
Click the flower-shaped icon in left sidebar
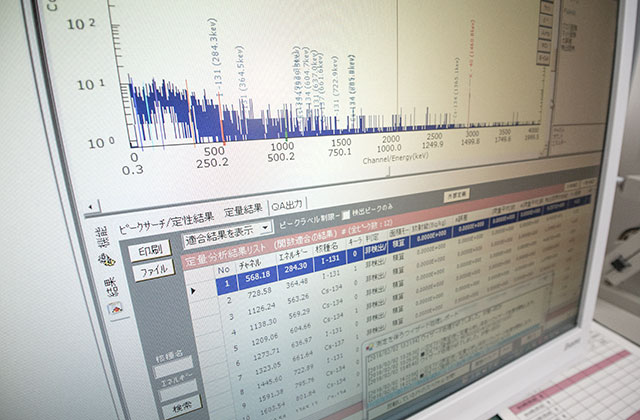104,258
